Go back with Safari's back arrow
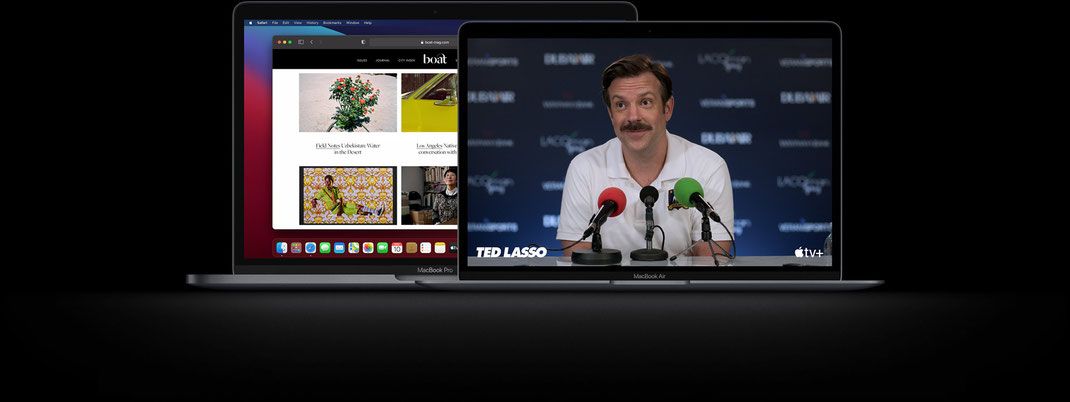 pyautogui.click(x=311, y=42)
